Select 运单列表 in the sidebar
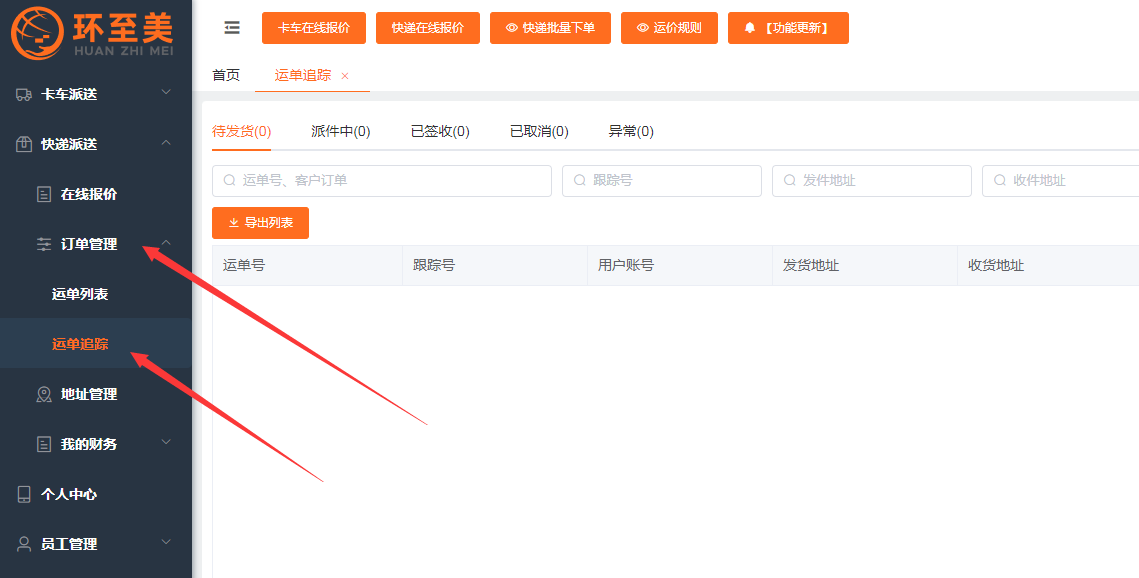Viewport: 1139px width, 578px height. [x=80, y=294]
